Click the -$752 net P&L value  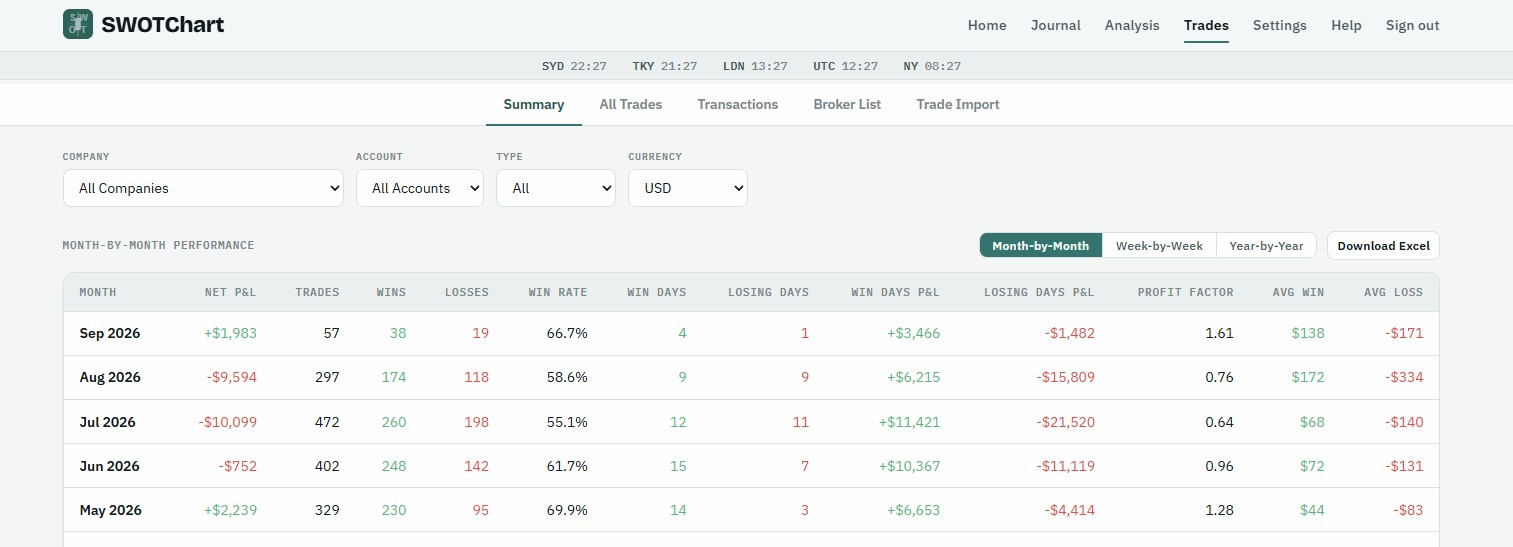[x=238, y=466]
